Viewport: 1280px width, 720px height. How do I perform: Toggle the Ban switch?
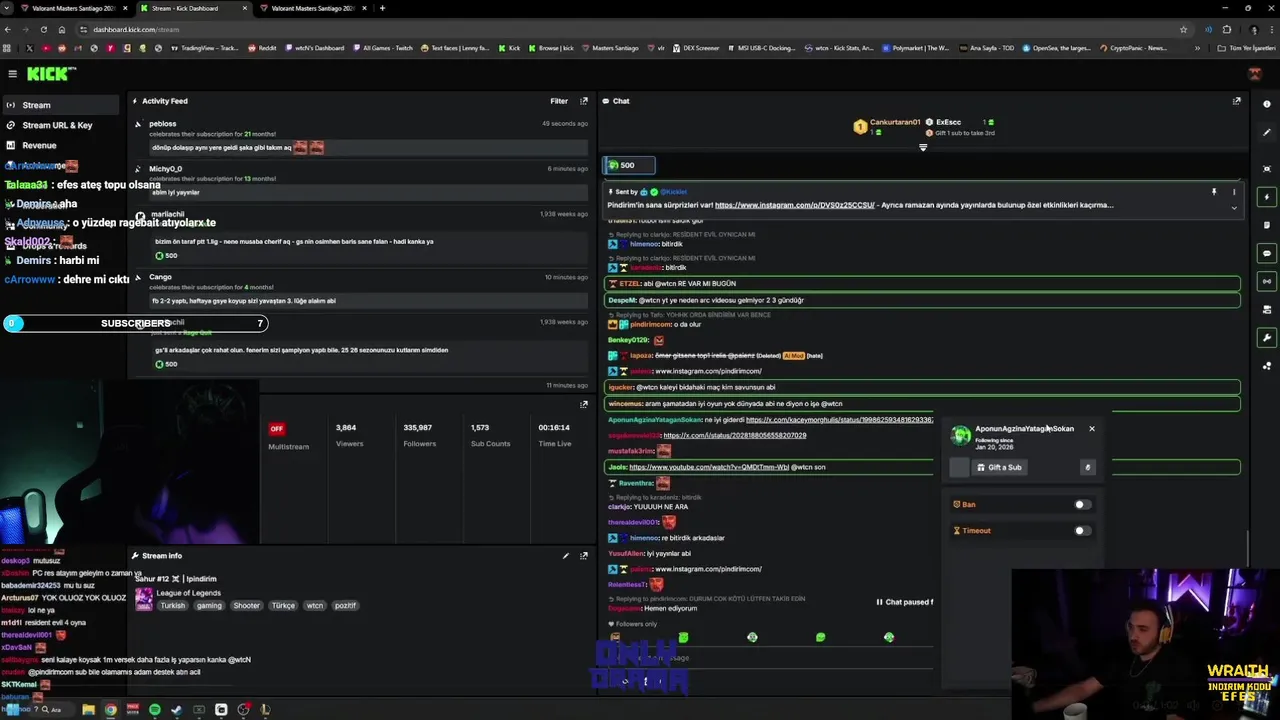pyautogui.click(x=1082, y=505)
